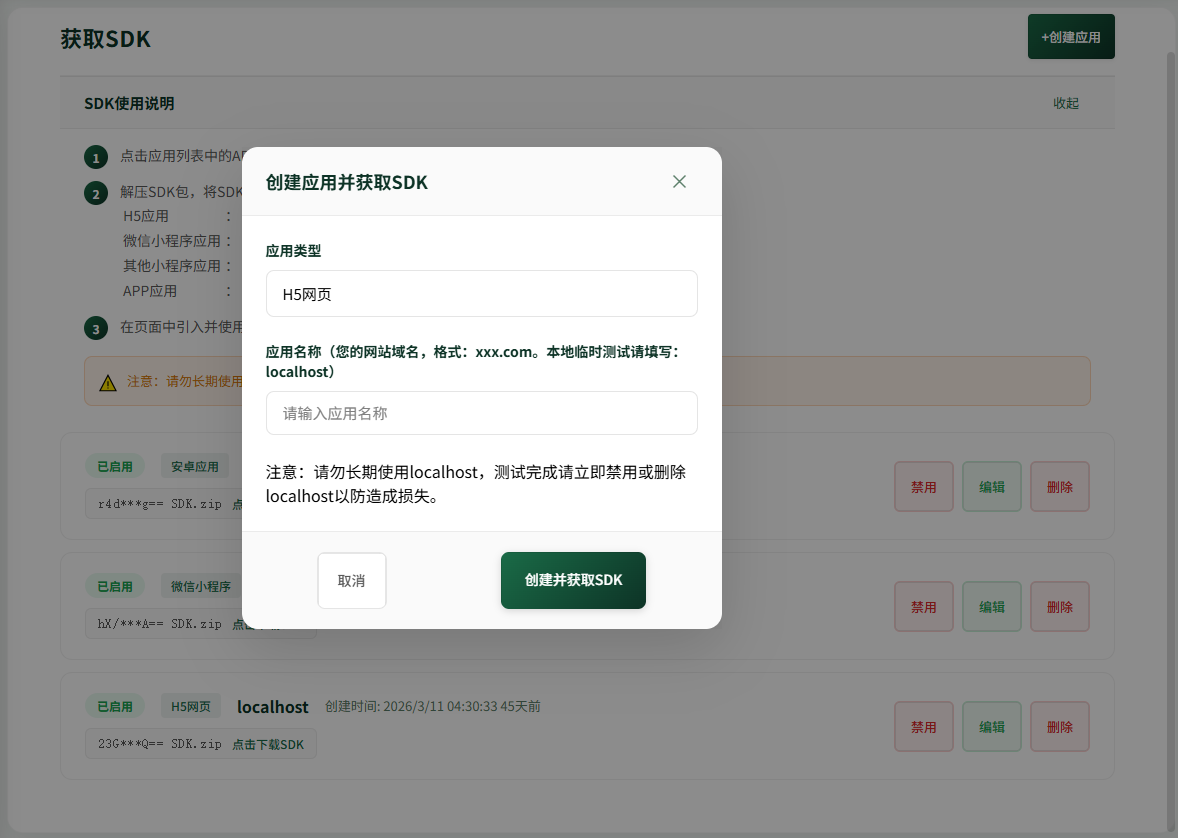Click the +创建应用 button at top right
The image size is (1178, 838).
pyautogui.click(x=1070, y=35)
